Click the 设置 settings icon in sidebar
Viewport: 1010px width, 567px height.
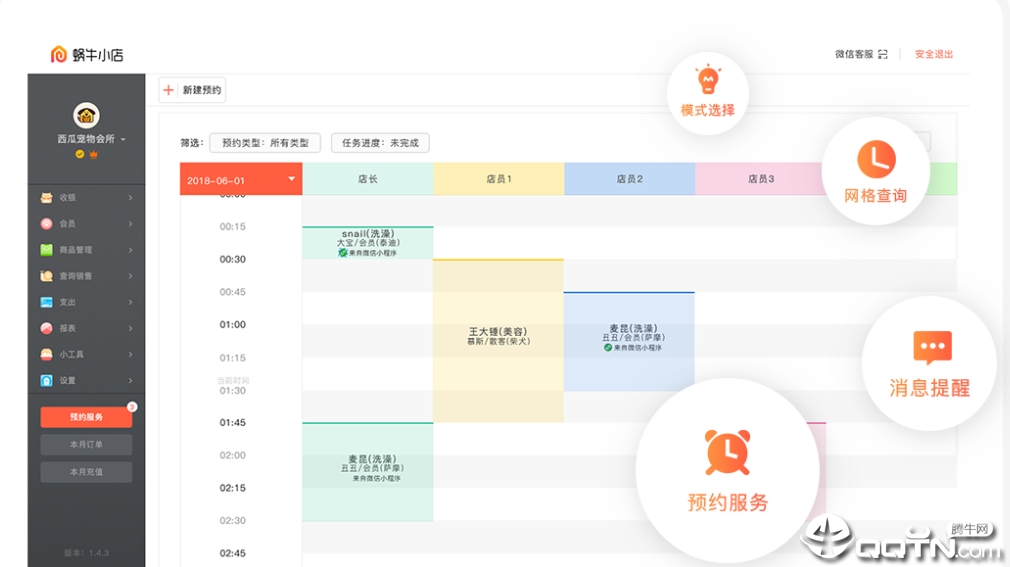pos(46,380)
